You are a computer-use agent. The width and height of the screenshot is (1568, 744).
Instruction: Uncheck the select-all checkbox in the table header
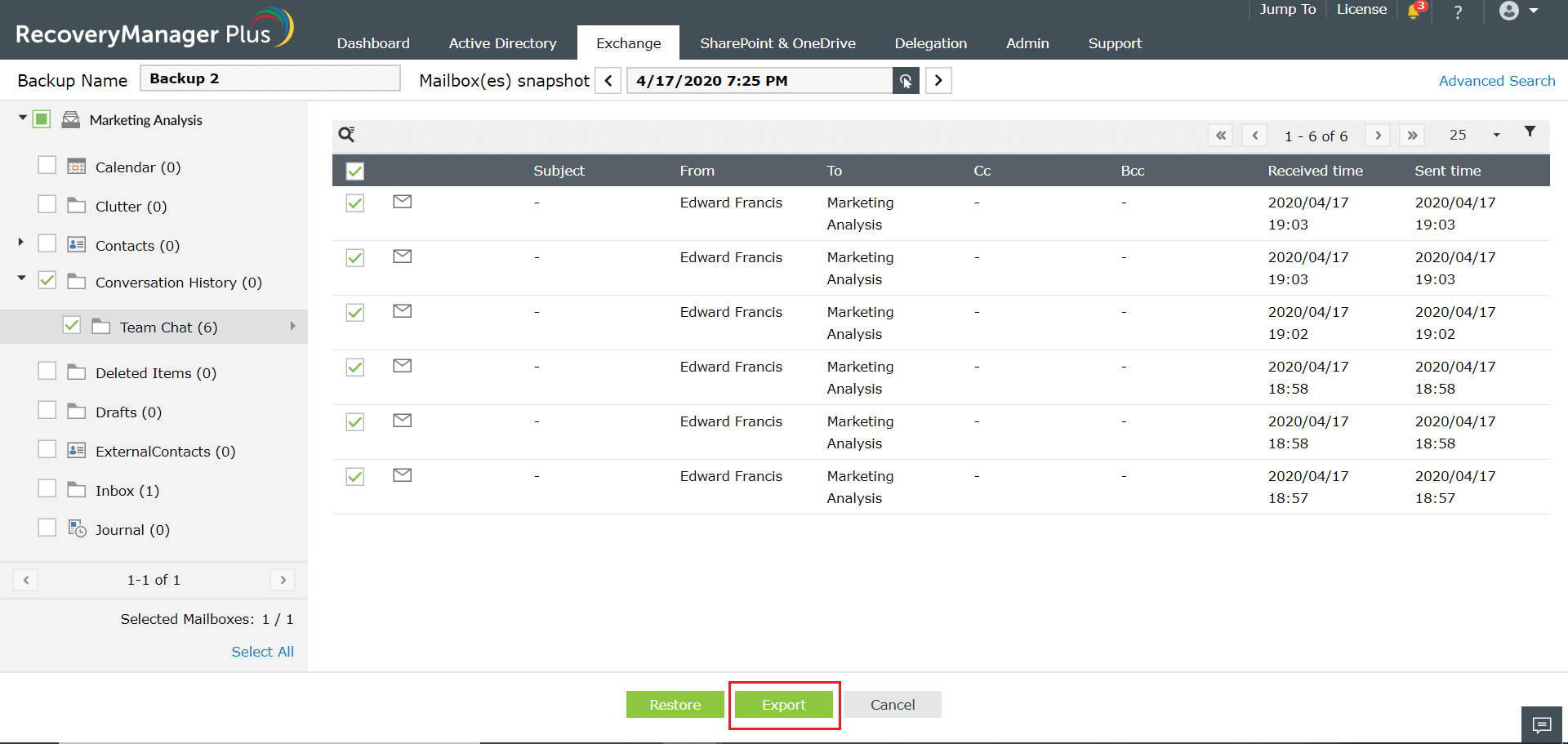[355, 170]
